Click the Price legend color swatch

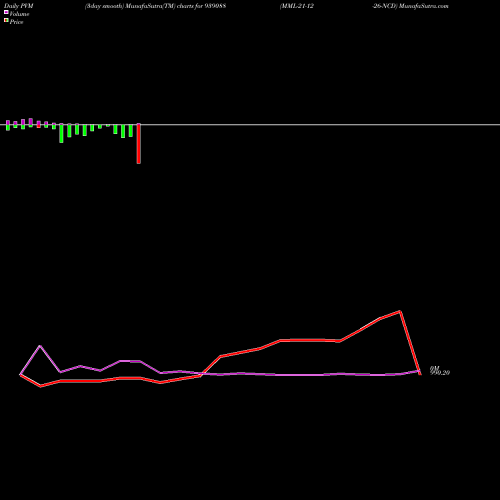tap(6, 20)
